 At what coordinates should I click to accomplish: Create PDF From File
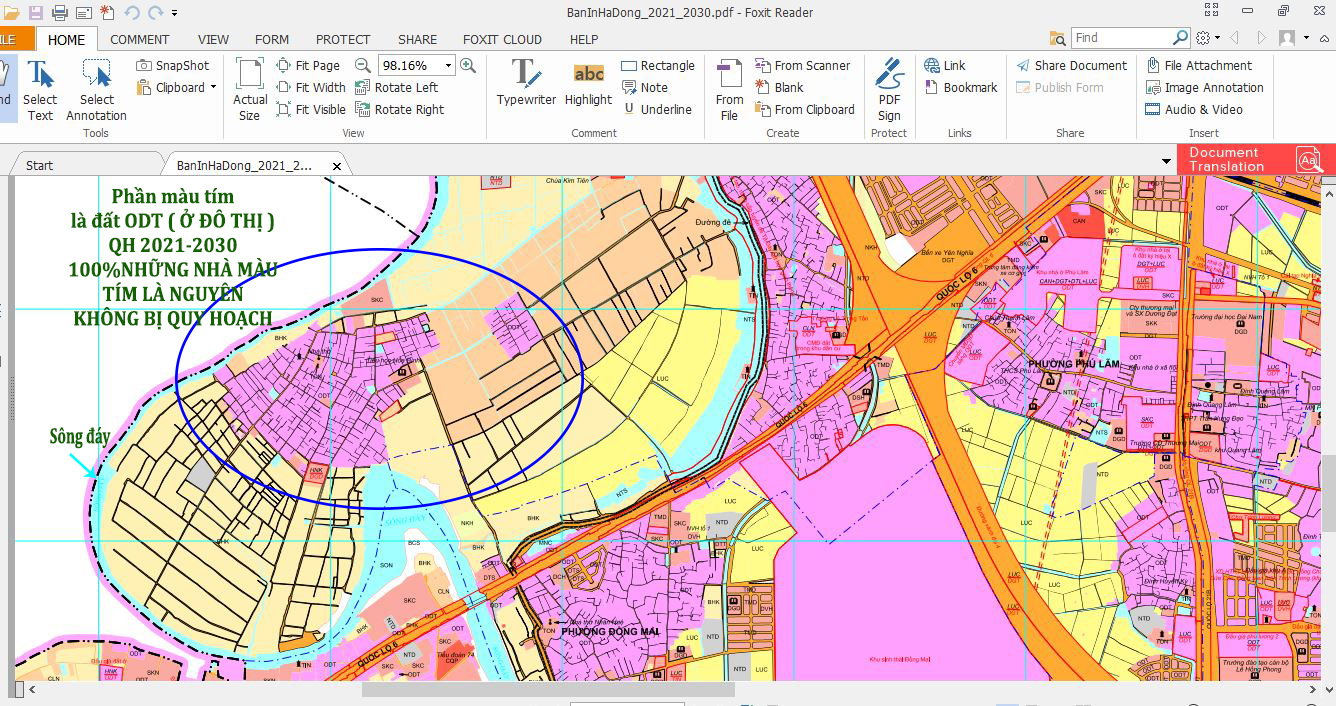pyautogui.click(x=729, y=90)
